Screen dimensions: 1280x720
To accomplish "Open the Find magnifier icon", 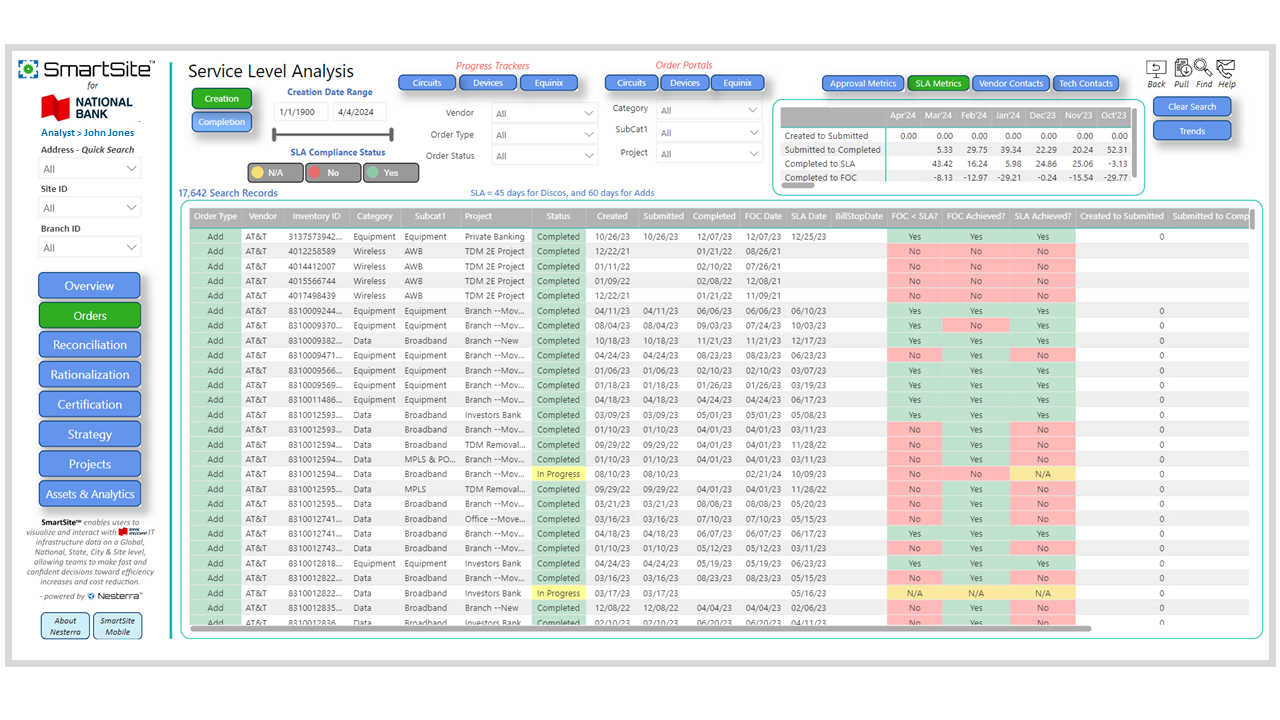I will [x=1203, y=69].
